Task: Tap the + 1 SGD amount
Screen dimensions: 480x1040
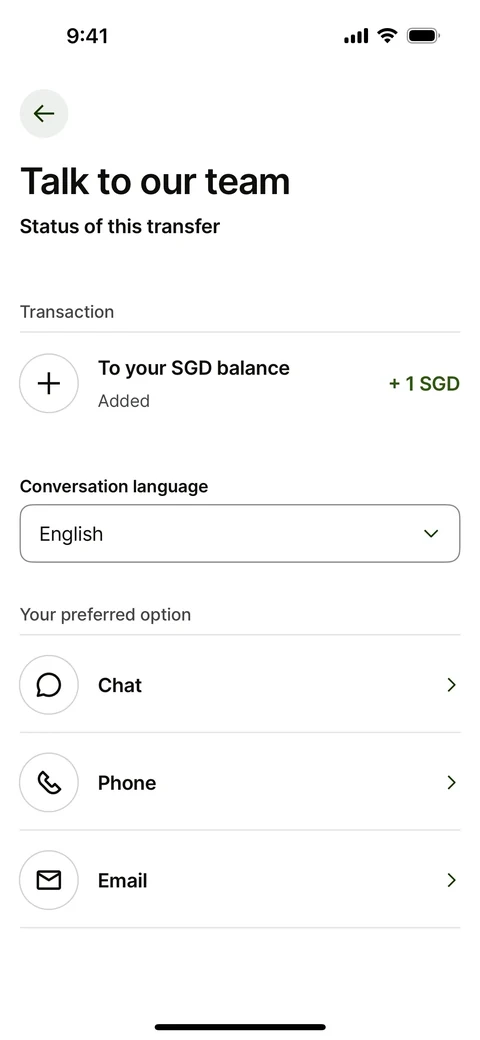Action: tap(424, 384)
